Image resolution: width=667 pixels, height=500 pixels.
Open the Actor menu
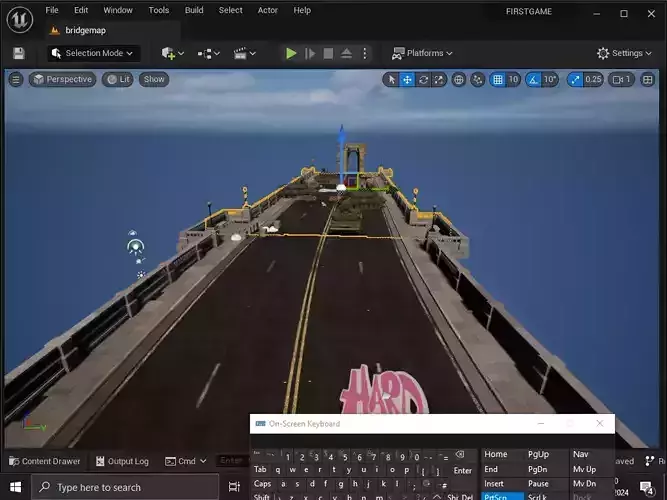point(268,10)
